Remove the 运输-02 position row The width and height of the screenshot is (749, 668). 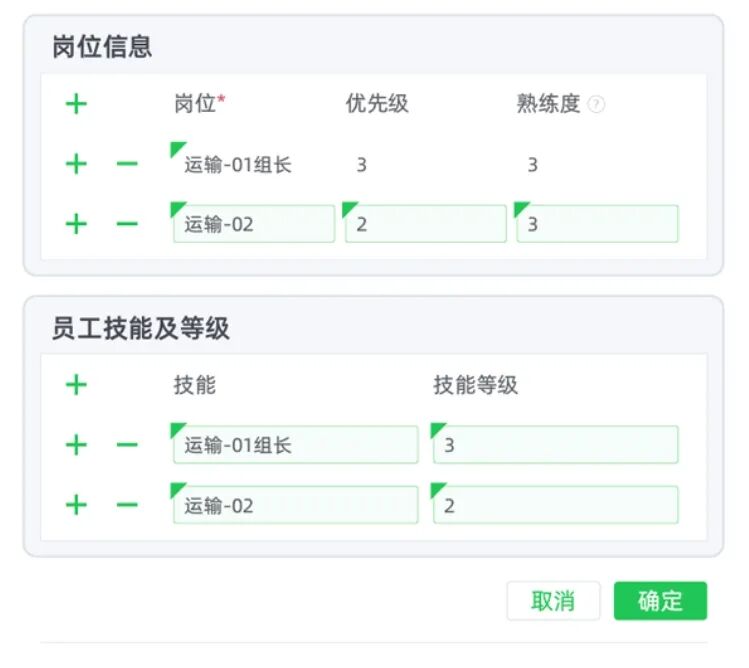click(127, 224)
